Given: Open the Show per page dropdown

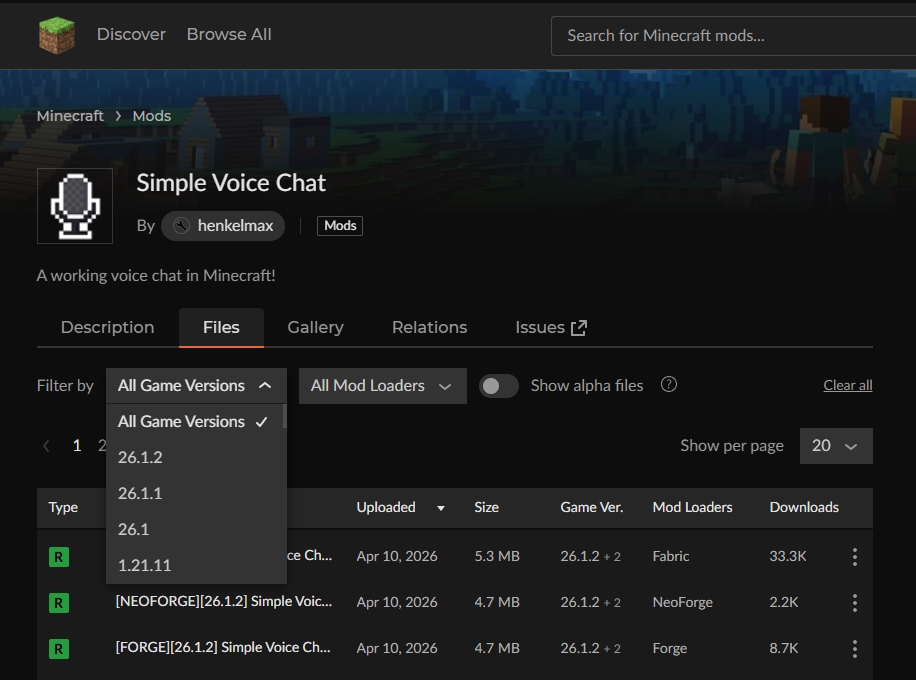Looking at the screenshot, I should pyautogui.click(x=836, y=445).
